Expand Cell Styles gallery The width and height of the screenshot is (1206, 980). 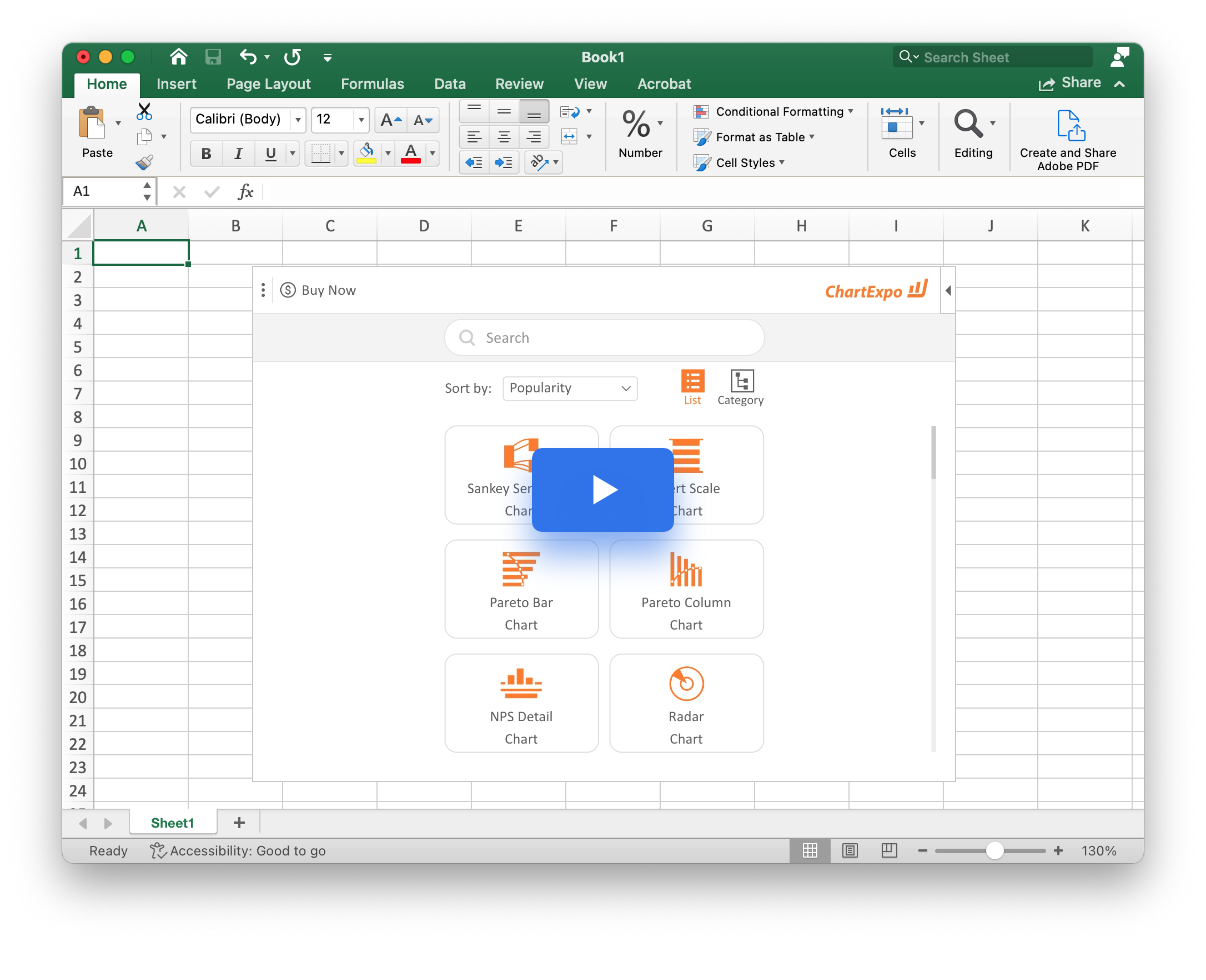point(739,163)
